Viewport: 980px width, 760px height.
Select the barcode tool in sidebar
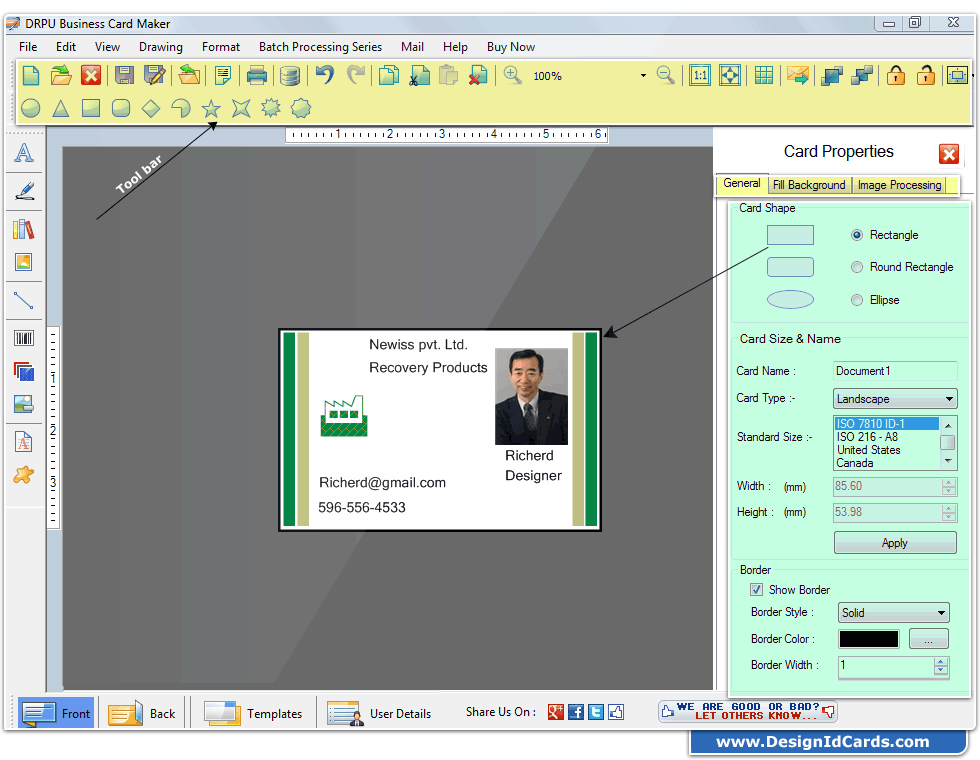coord(24,338)
